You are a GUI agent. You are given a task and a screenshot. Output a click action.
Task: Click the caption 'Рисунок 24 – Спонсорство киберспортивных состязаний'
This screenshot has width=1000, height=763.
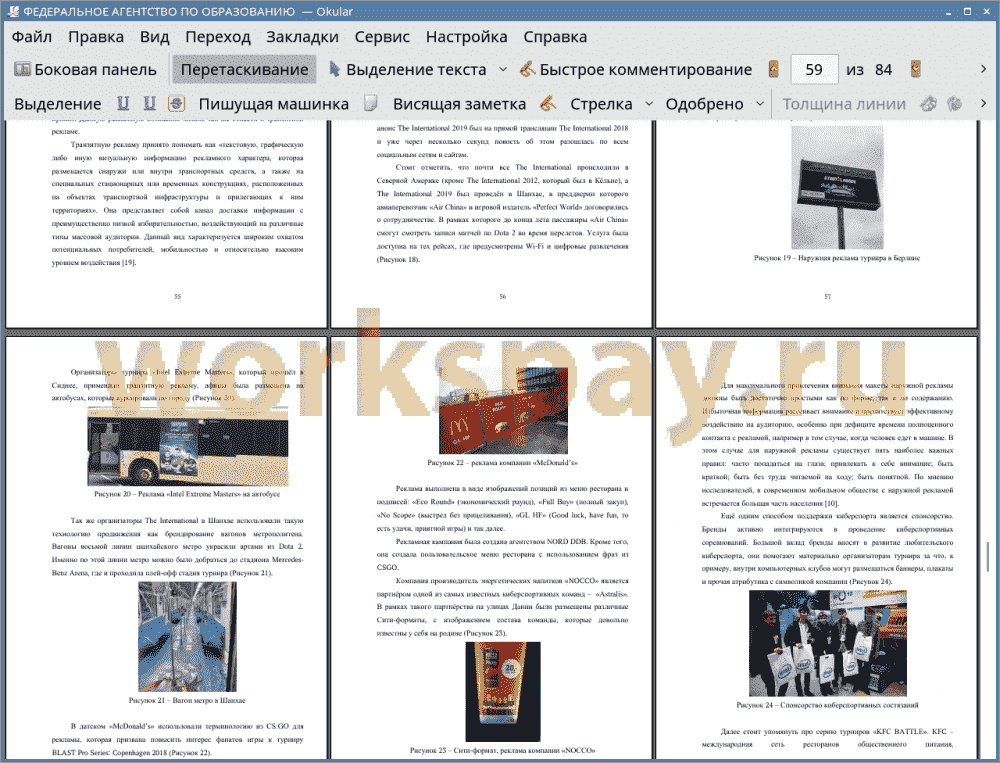click(x=827, y=705)
